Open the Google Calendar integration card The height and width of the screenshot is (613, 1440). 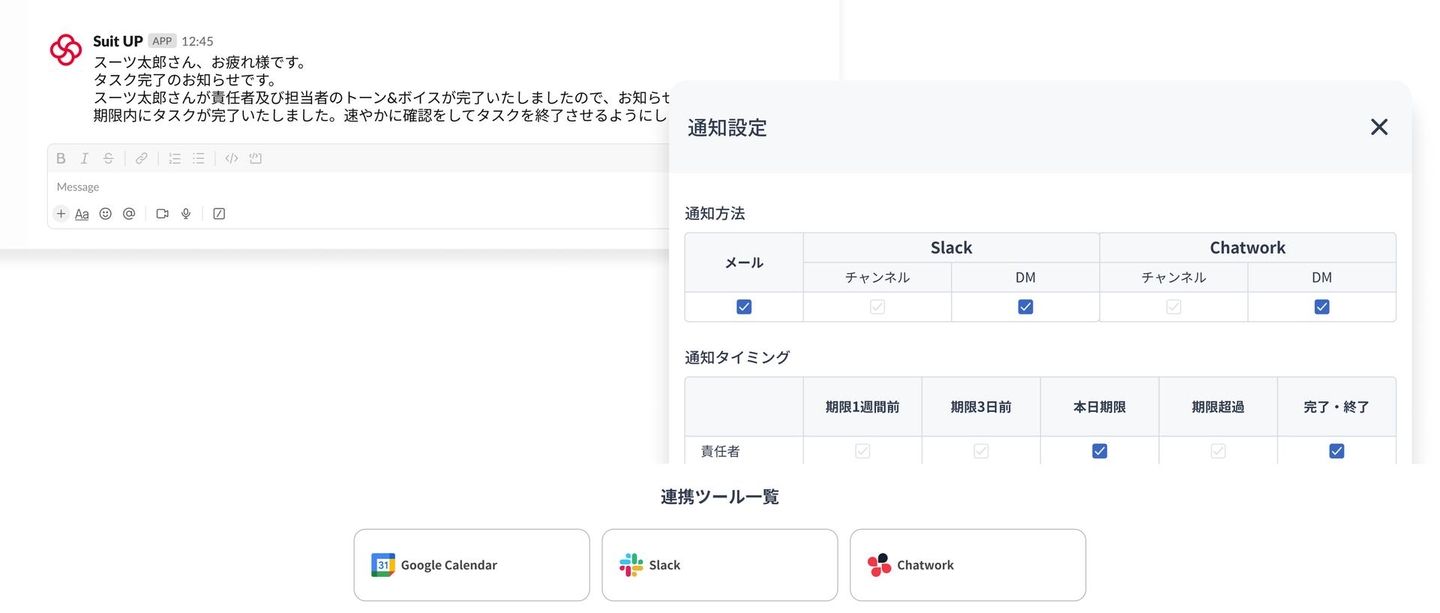pos(471,565)
